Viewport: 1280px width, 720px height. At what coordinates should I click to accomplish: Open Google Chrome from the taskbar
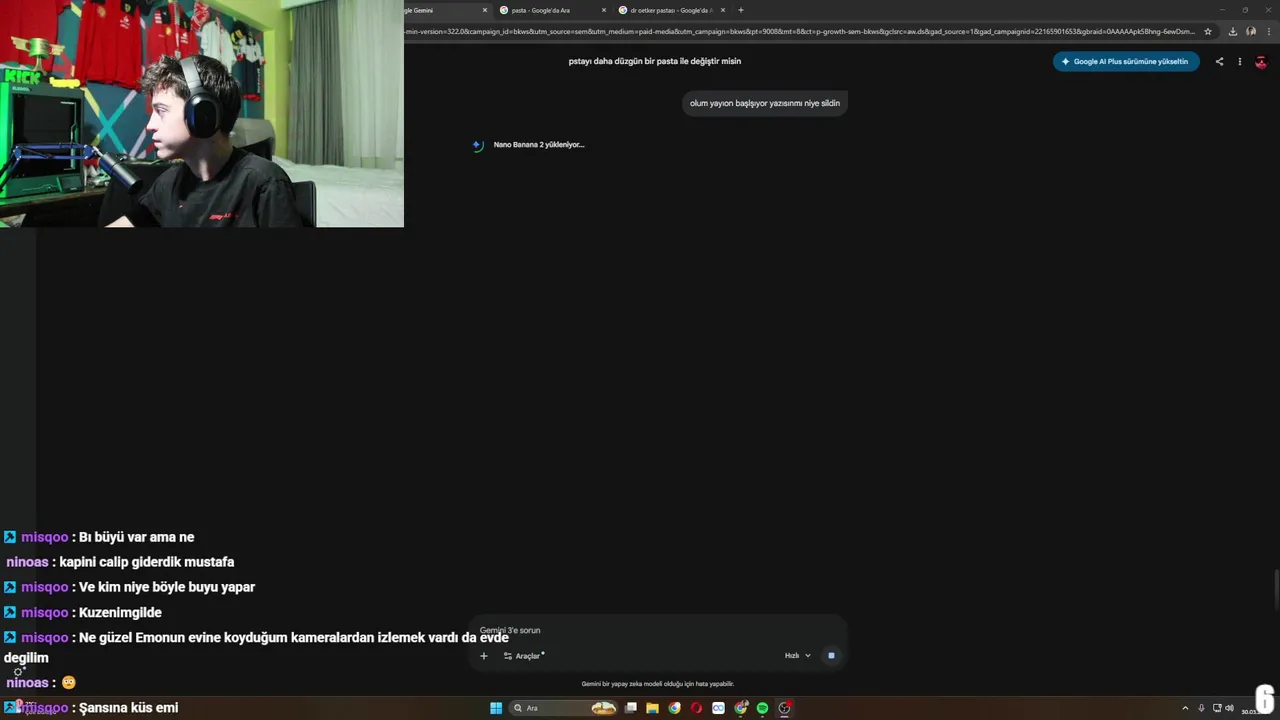point(674,708)
